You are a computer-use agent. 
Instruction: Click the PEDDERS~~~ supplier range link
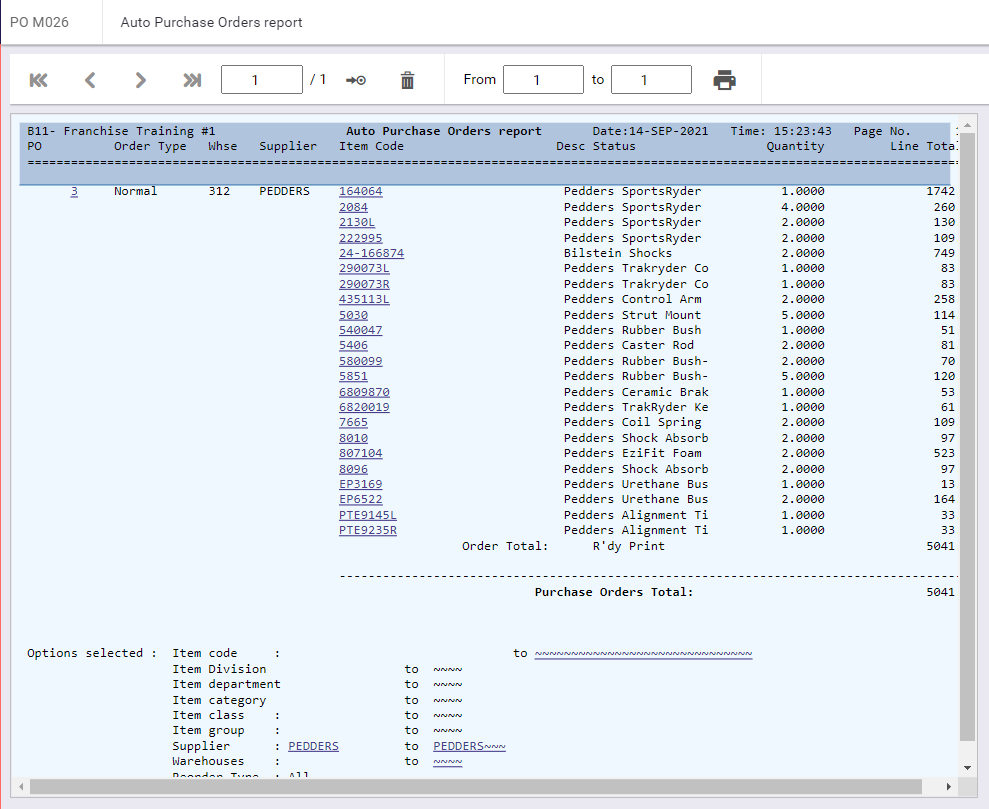(x=469, y=746)
